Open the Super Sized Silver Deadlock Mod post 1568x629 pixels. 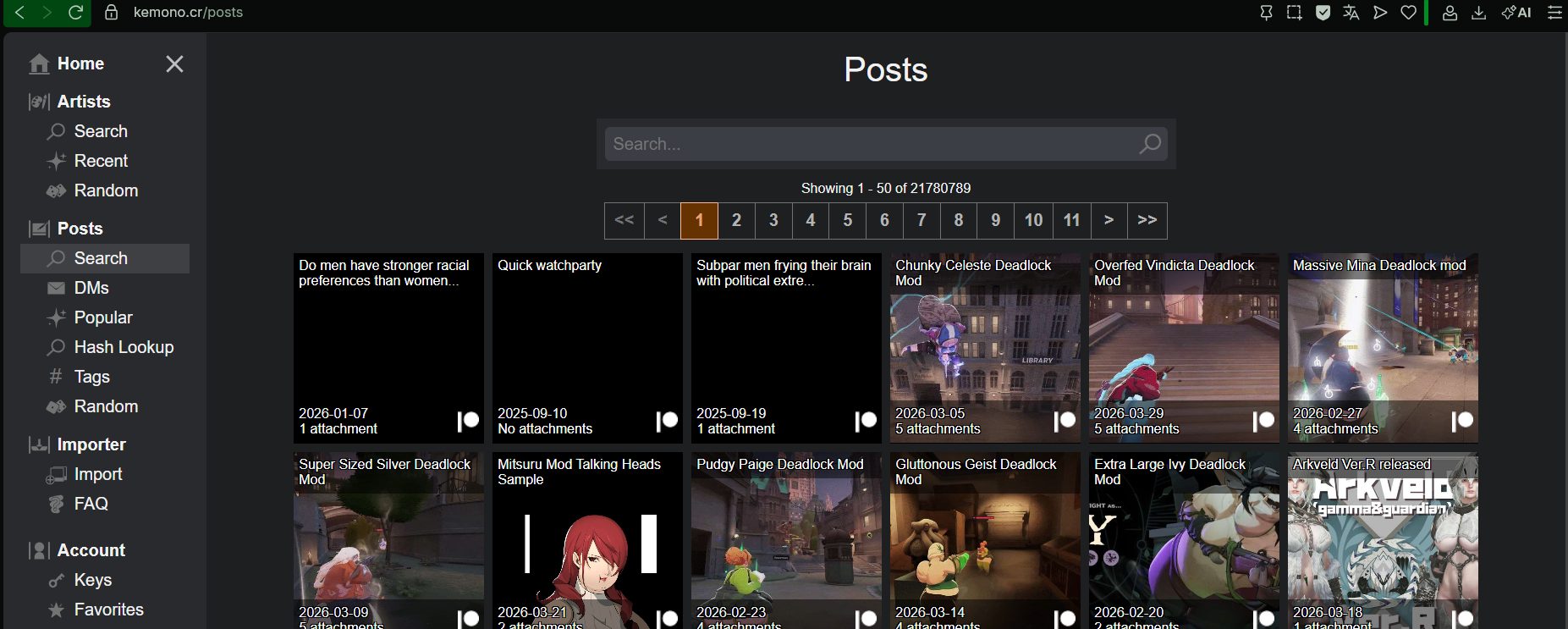pos(388,540)
